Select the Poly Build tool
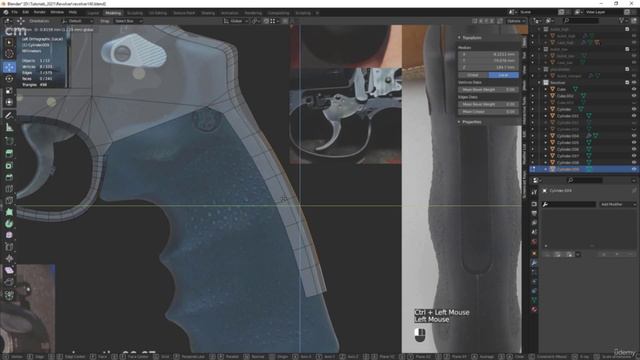This screenshot has height=360, width=640. 9,212
